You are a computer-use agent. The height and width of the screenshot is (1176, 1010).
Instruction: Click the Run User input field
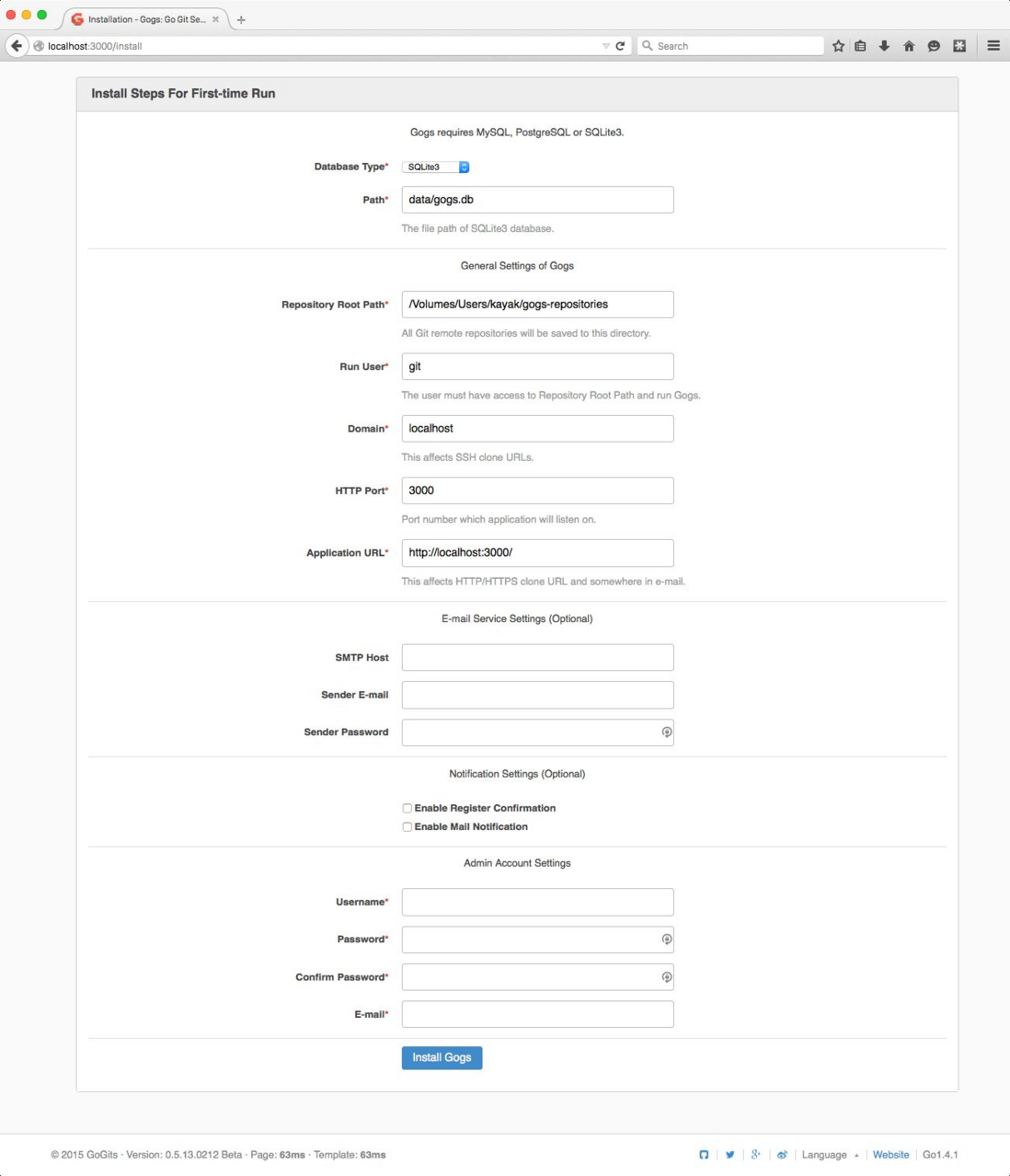pyautogui.click(x=537, y=366)
